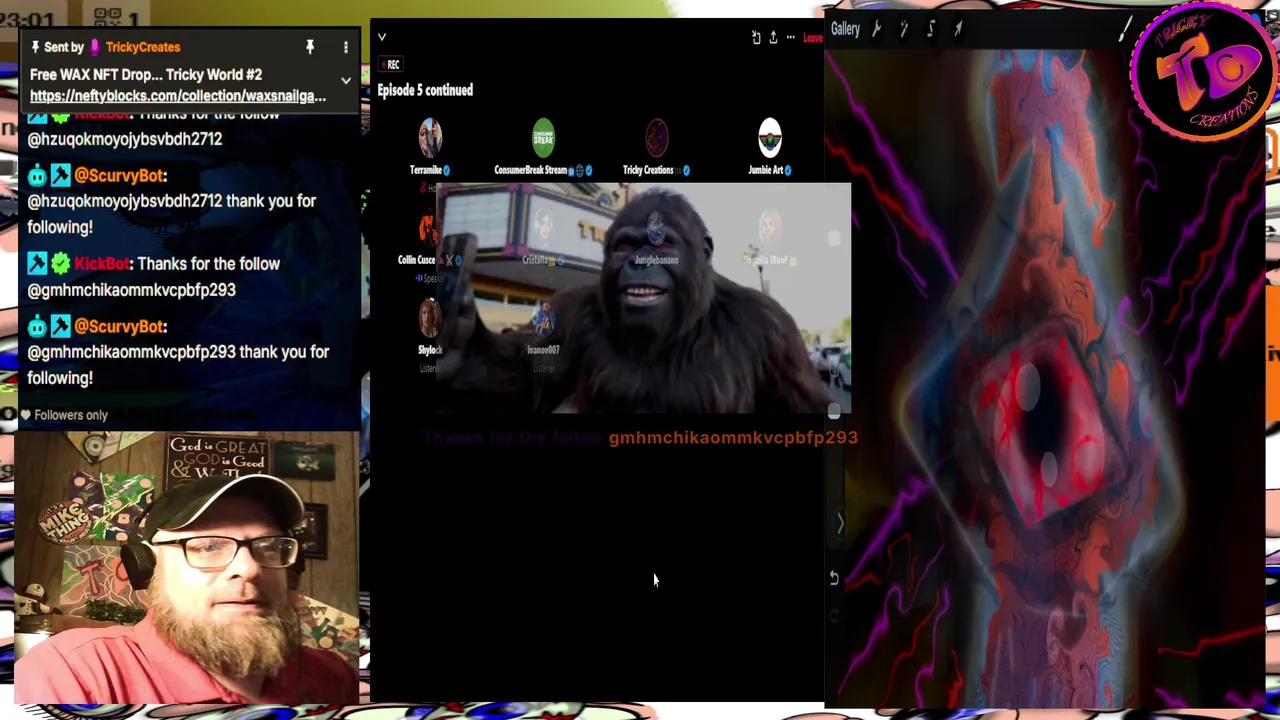Click second @ScurvyBot username in chat
Viewport: 1280px width, 720px height.
click(119, 326)
